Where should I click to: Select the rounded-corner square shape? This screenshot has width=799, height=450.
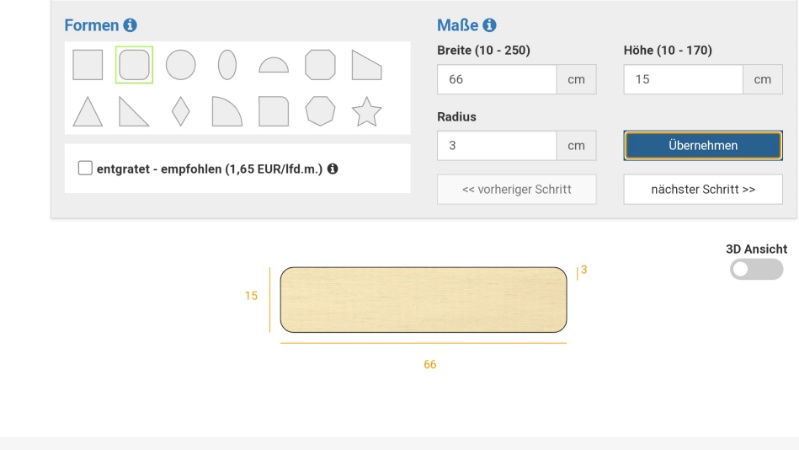pyautogui.click(x=134, y=65)
